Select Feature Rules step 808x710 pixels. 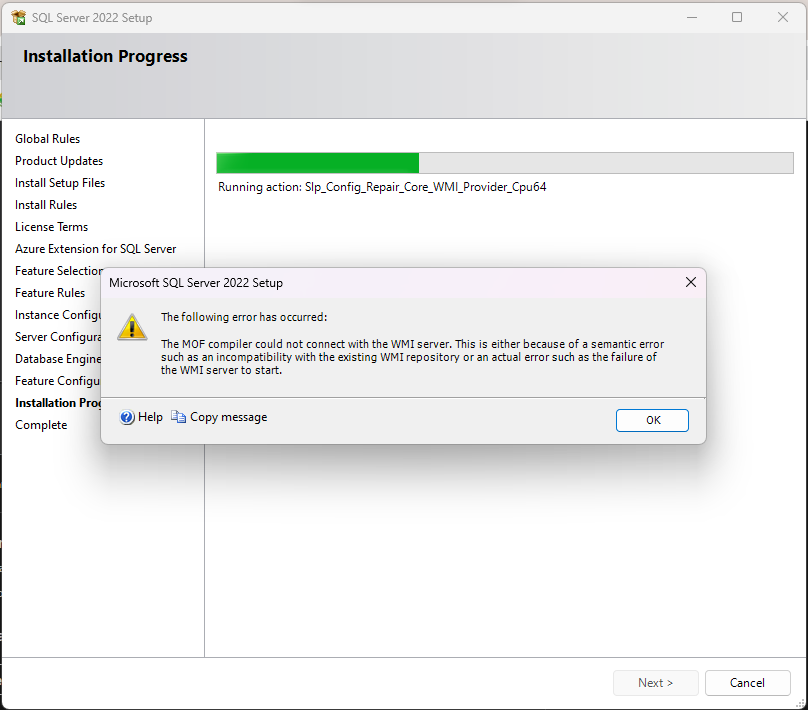[x=50, y=293]
